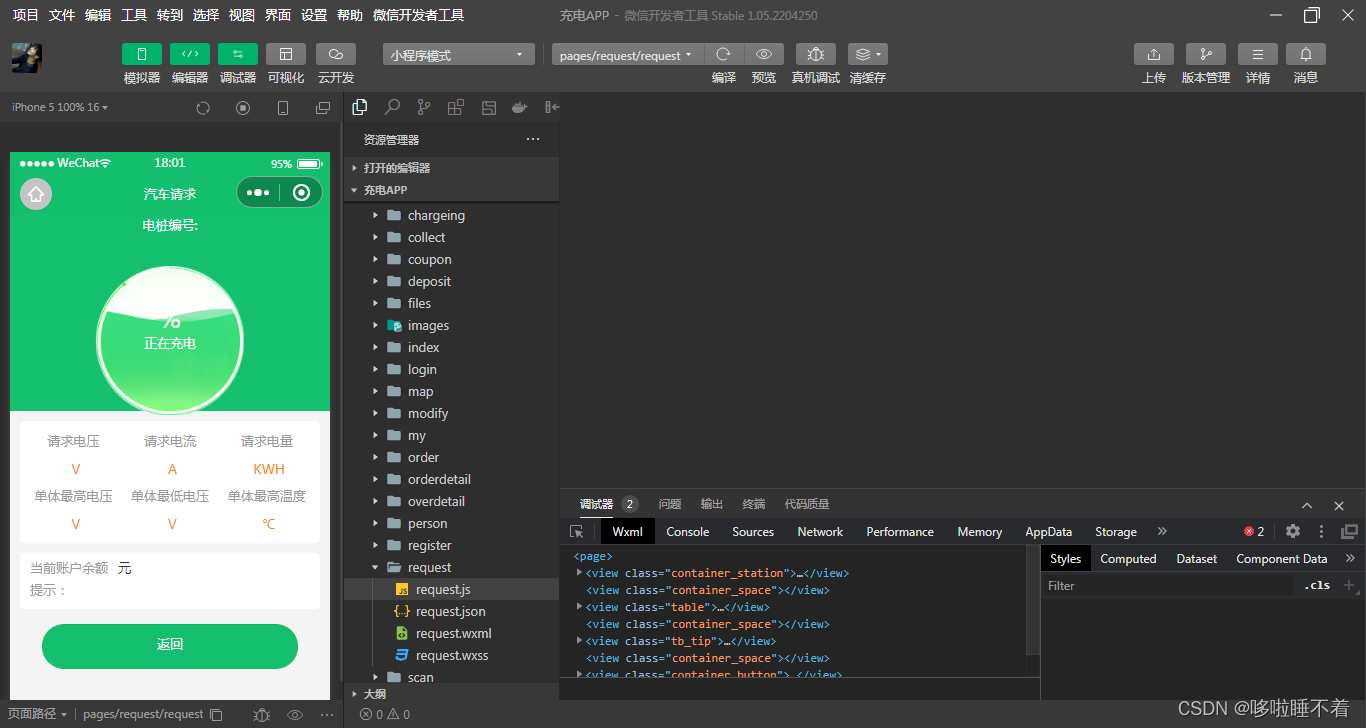Select the element inspector arrow icon
1366x728 pixels.
(x=577, y=532)
